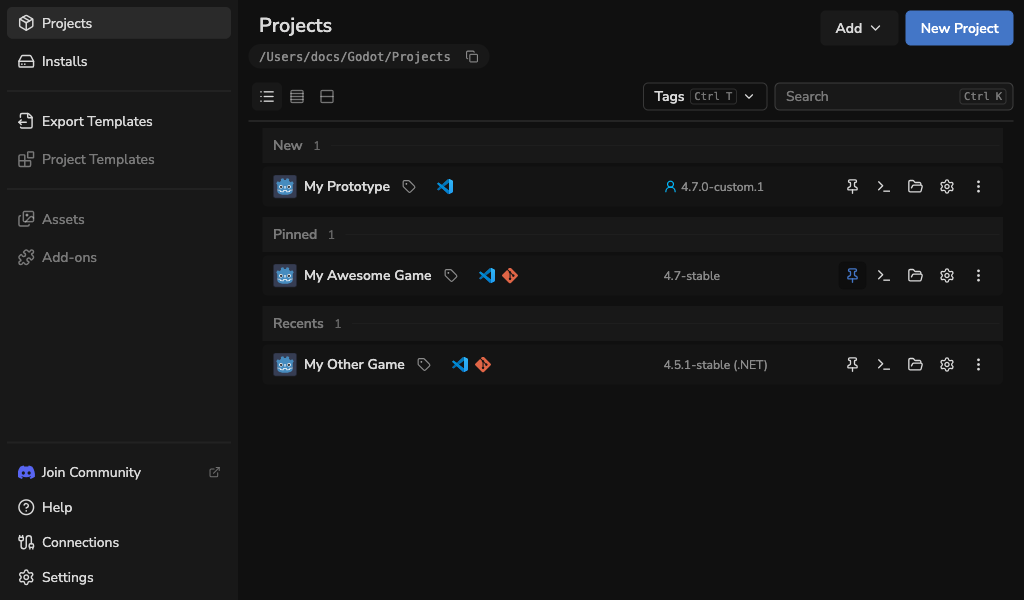Open the Assets section
This screenshot has height=600, width=1024.
119,219
